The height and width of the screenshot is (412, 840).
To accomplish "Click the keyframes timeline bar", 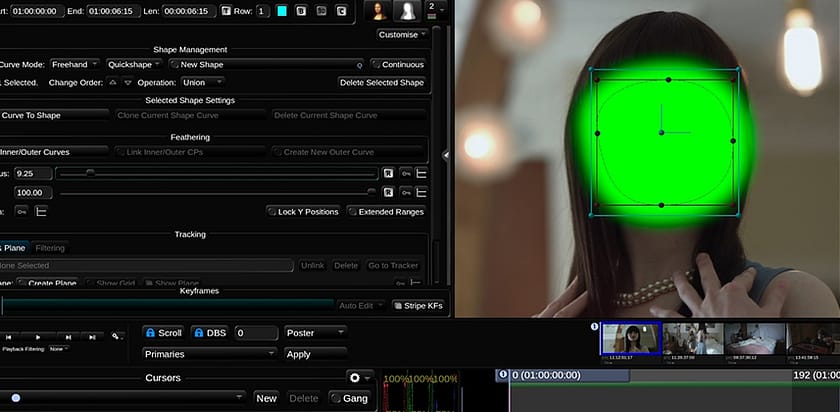I will pos(167,306).
